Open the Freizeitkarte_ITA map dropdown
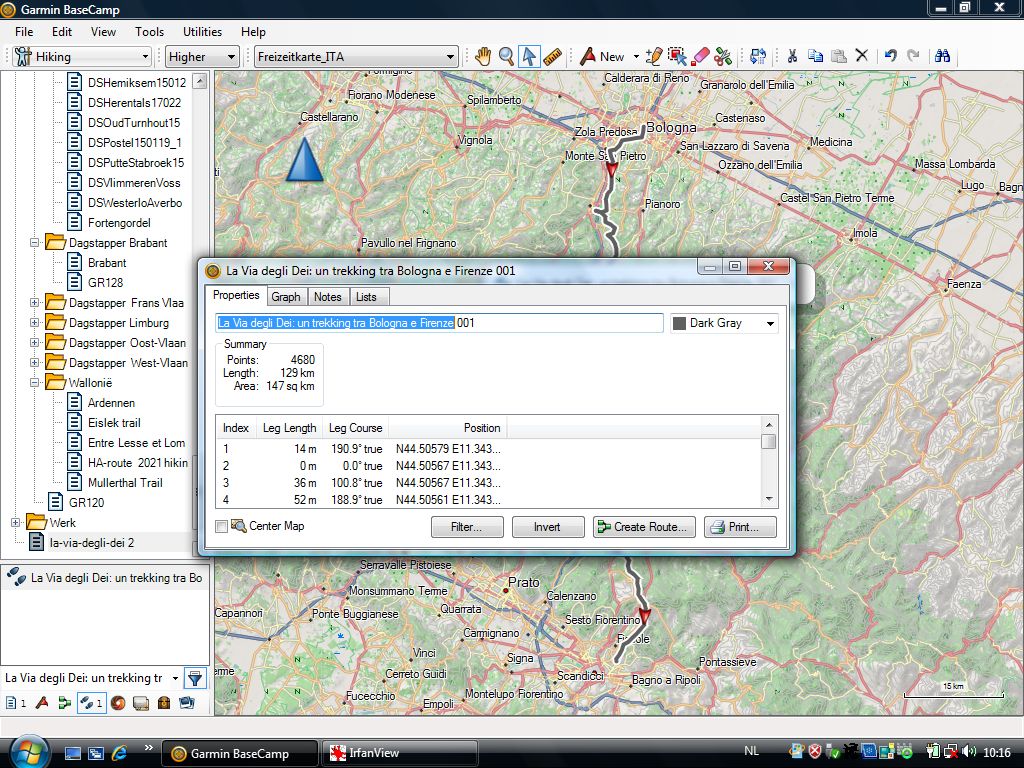 (x=355, y=57)
